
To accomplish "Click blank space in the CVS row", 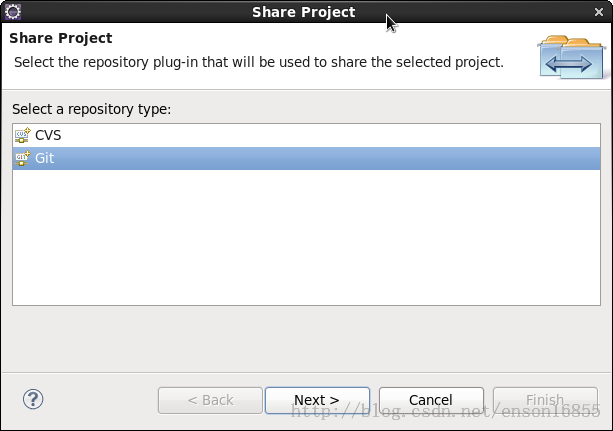I will pyautogui.click(x=332, y=135).
